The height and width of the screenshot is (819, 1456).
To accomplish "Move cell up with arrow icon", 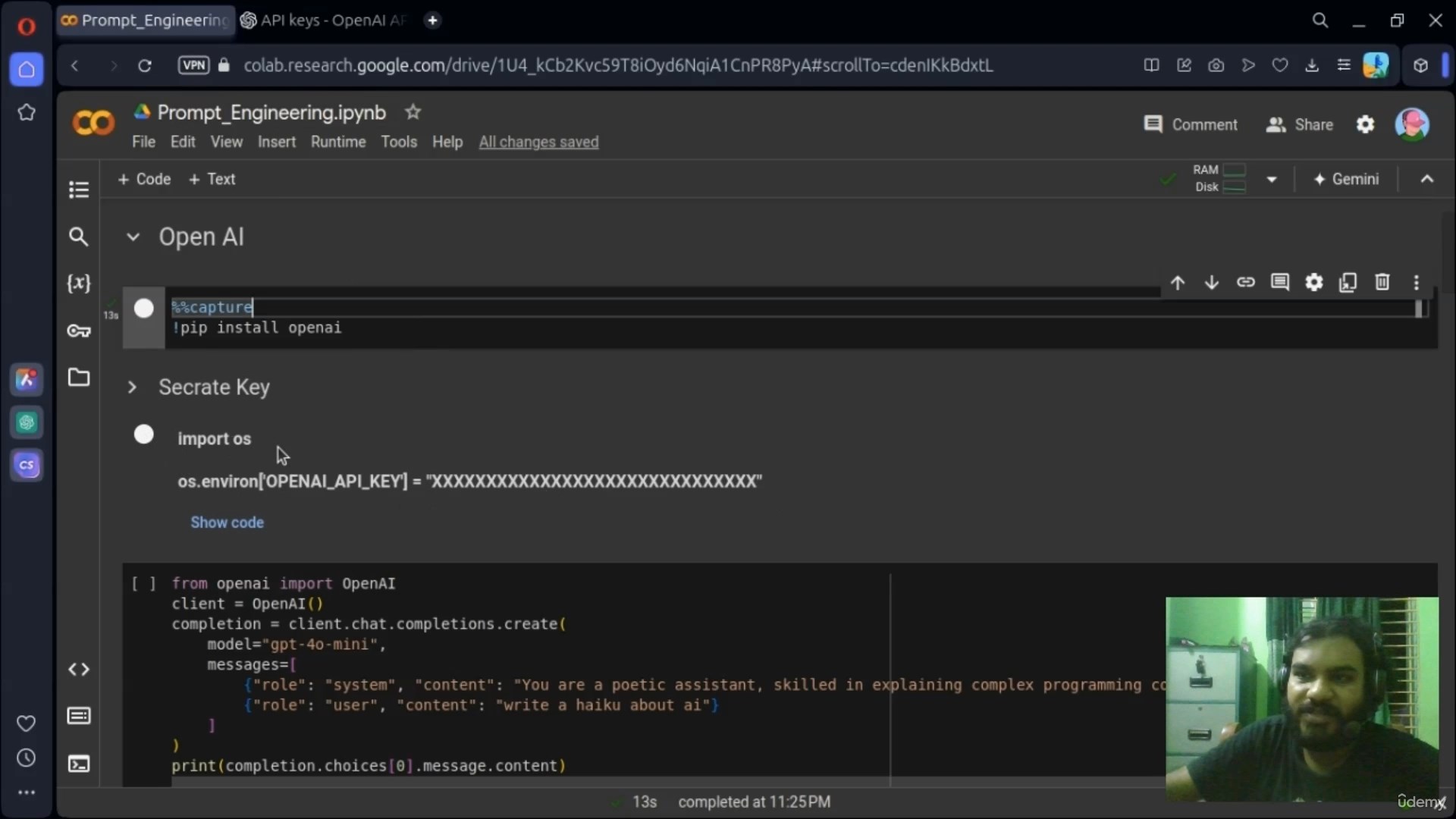I will click(1177, 283).
